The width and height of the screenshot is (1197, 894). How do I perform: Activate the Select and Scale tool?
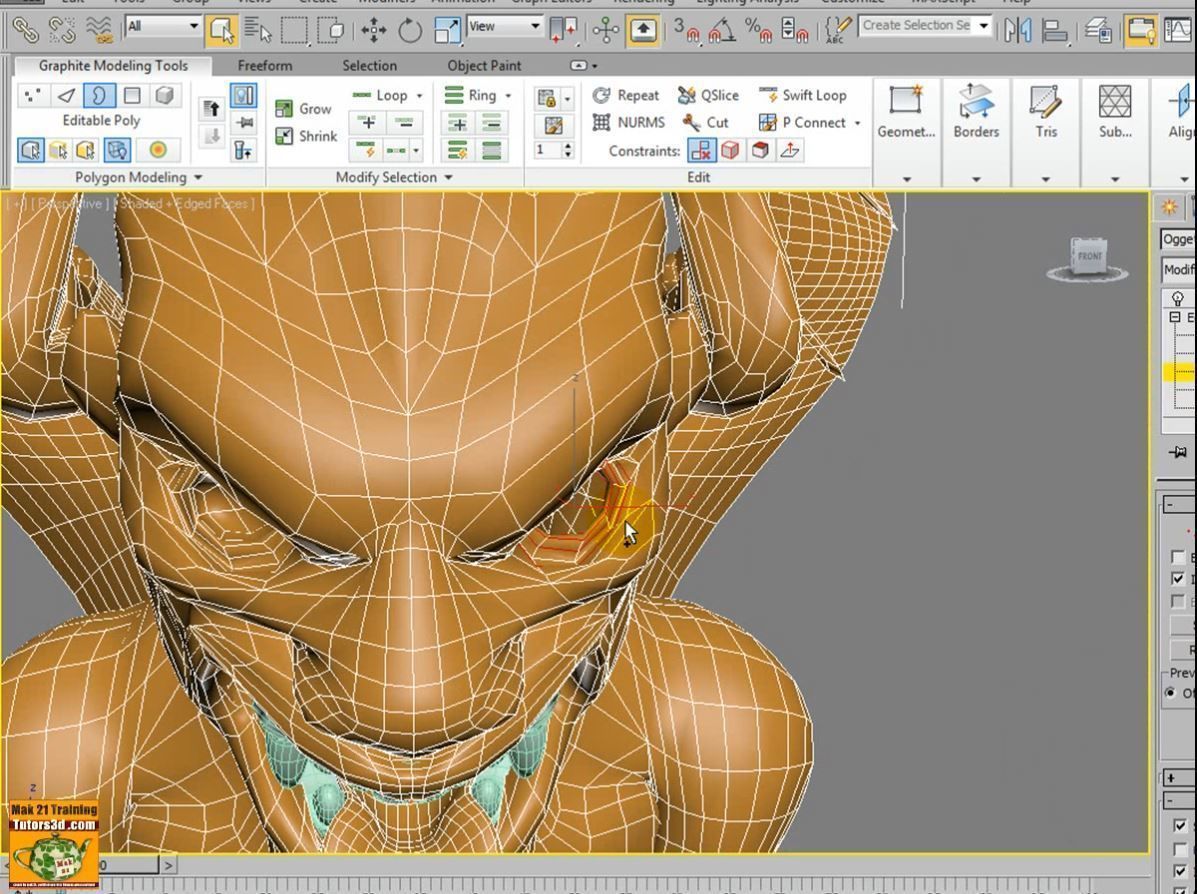click(x=447, y=31)
